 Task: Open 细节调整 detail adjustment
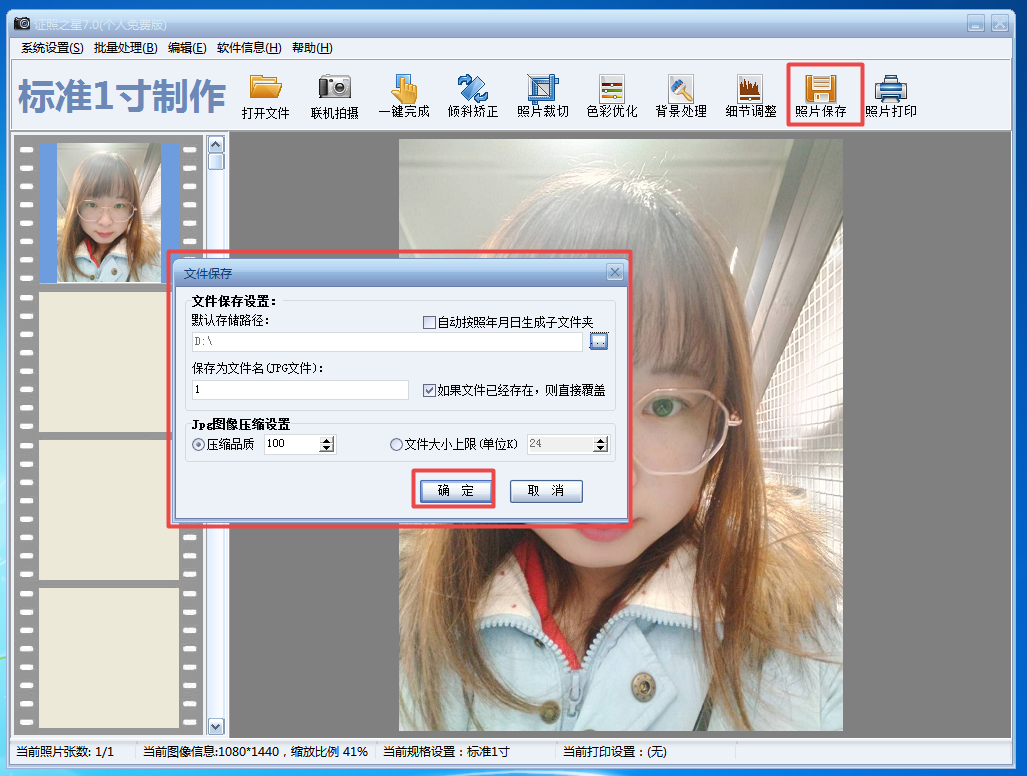(751, 96)
